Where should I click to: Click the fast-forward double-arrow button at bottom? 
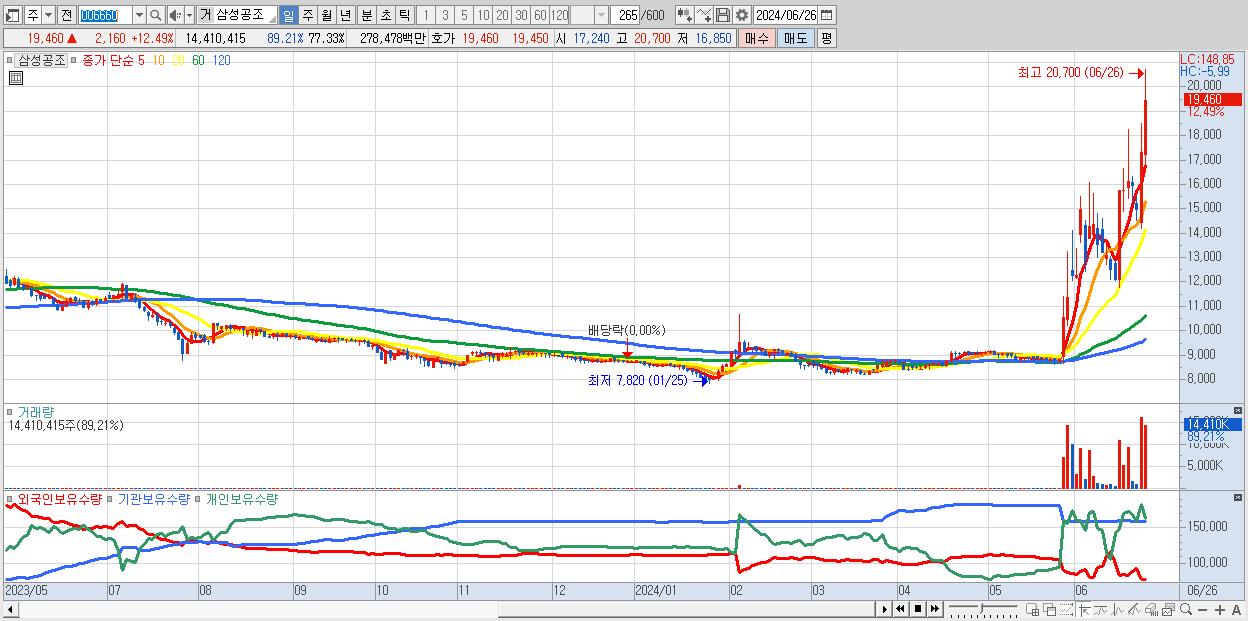[x=935, y=609]
